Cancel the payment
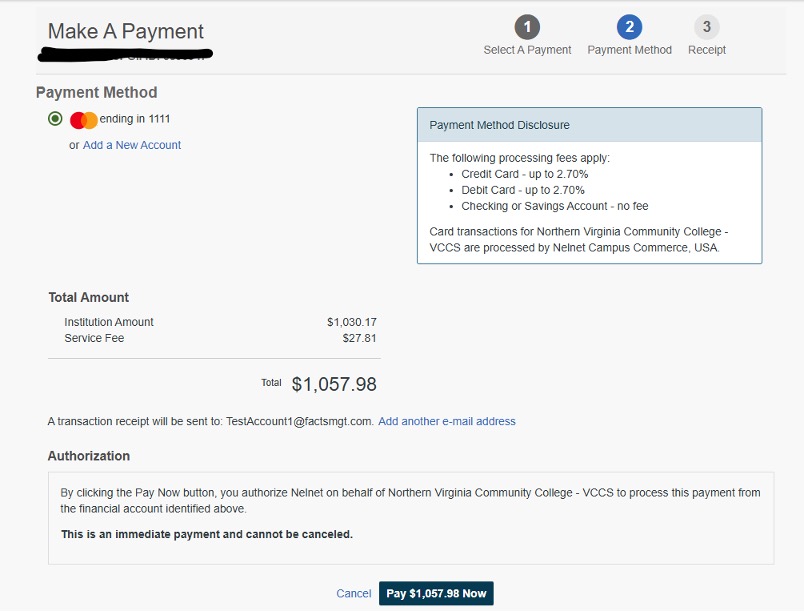 click(353, 593)
